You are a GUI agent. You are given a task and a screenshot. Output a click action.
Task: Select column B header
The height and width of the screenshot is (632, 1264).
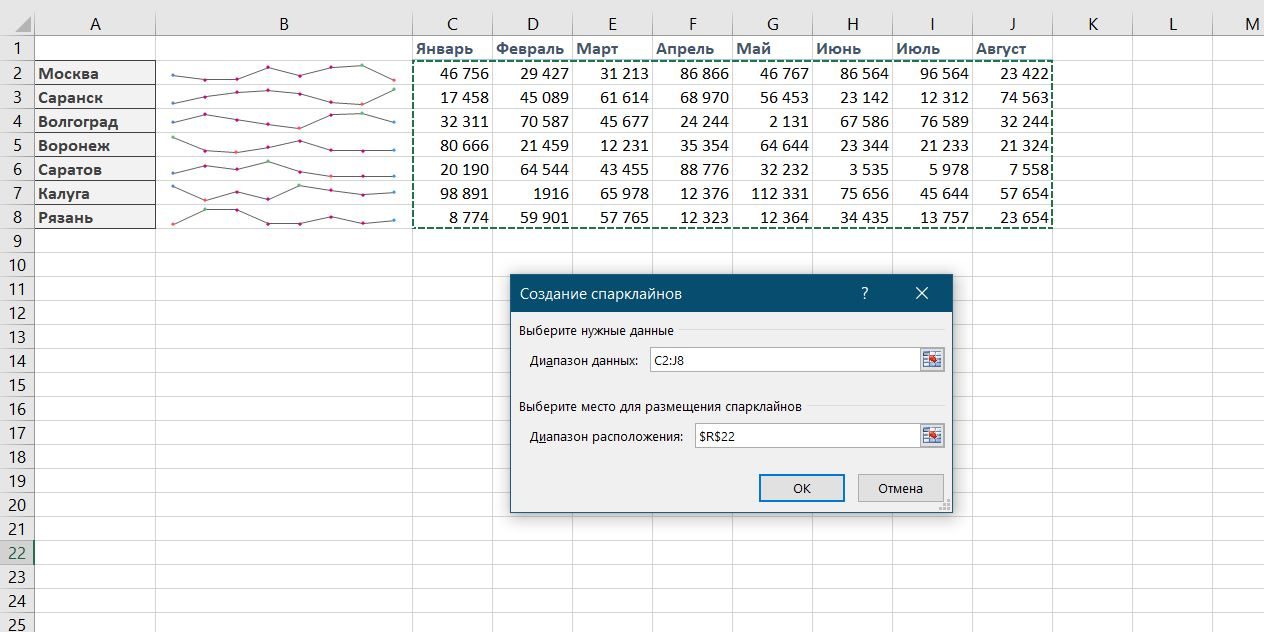click(x=284, y=24)
